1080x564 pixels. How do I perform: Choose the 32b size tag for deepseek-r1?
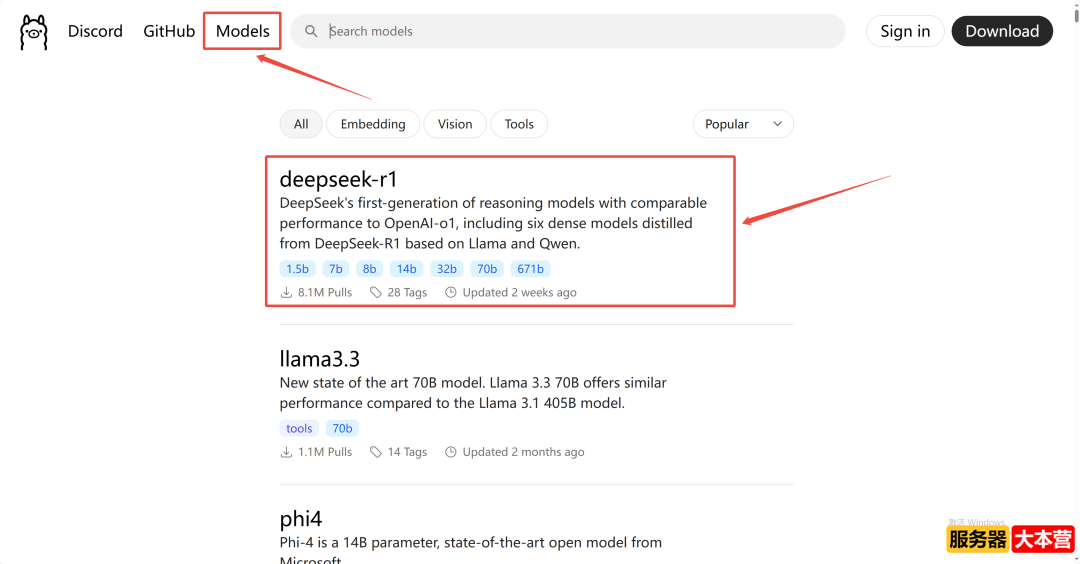[x=446, y=269]
